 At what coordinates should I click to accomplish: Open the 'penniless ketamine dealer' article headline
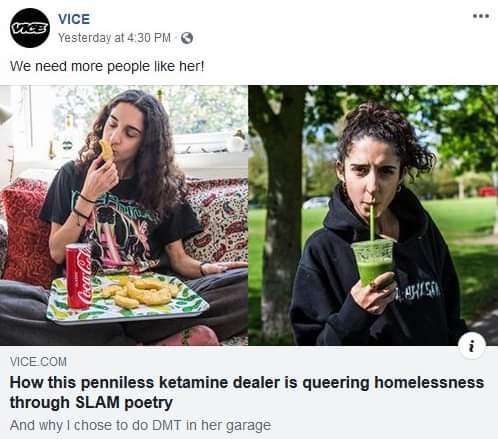[247, 392]
